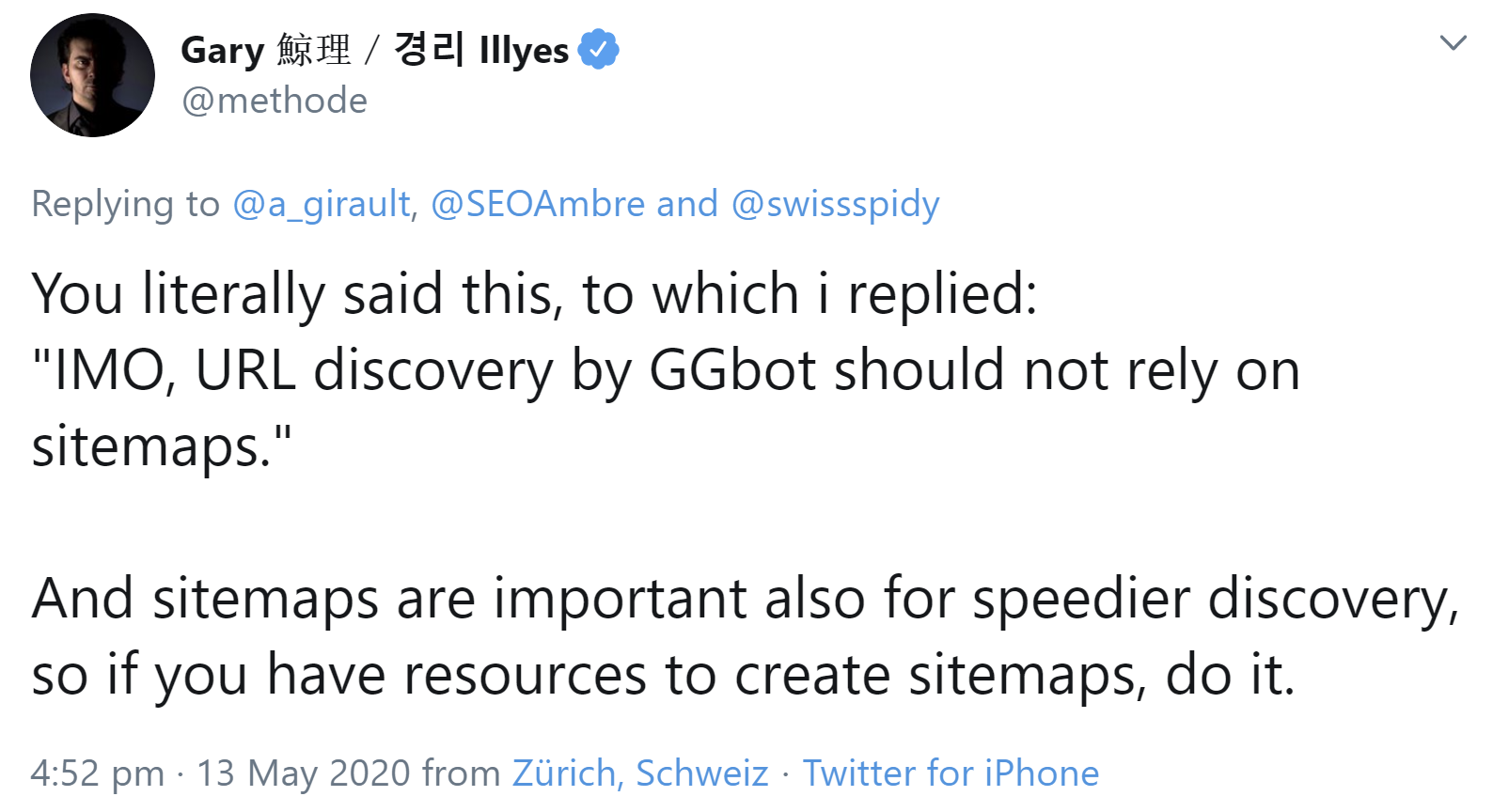Click Gary Illyes' profile avatar photo
The width and height of the screenshot is (1493, 812).
point(92,75)
